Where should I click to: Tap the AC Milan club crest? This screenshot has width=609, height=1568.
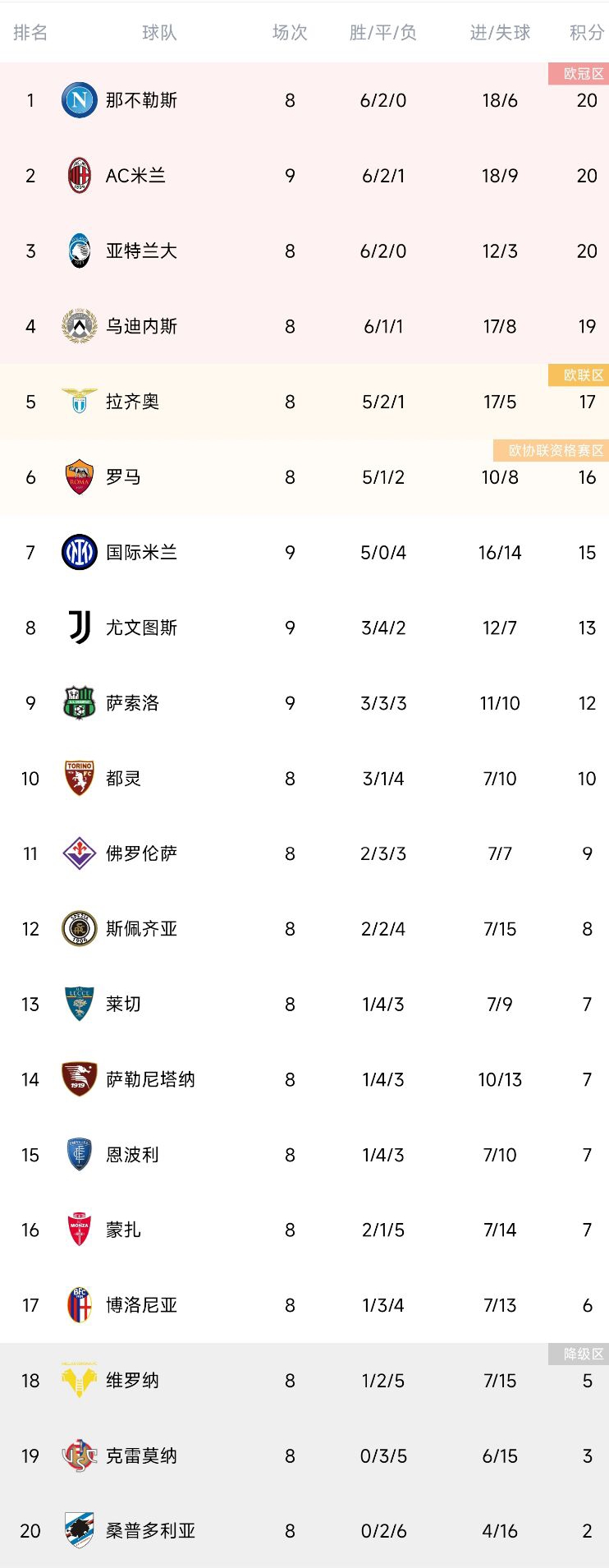80,176
